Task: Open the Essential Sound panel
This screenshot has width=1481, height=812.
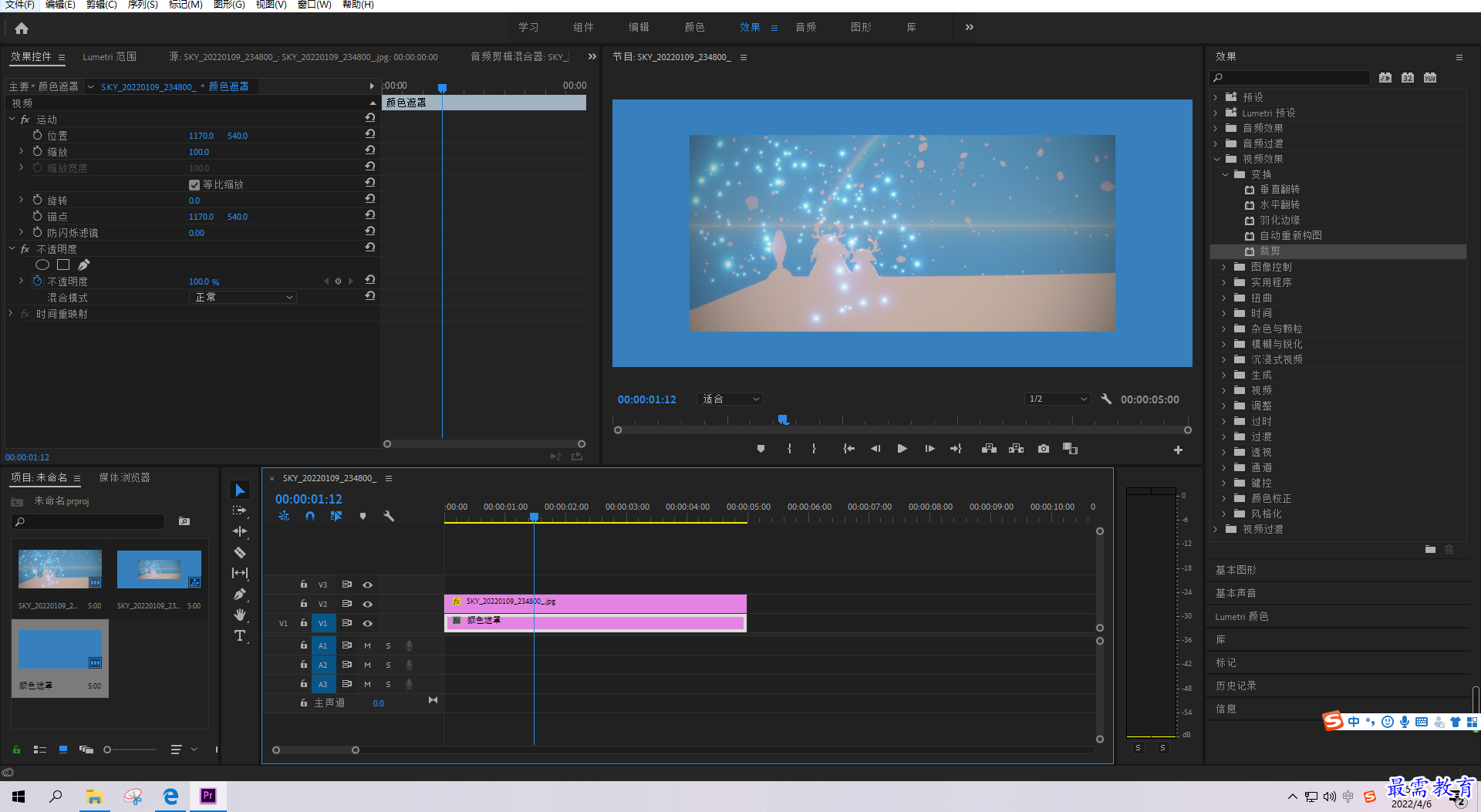Action: coord(1236,593)
